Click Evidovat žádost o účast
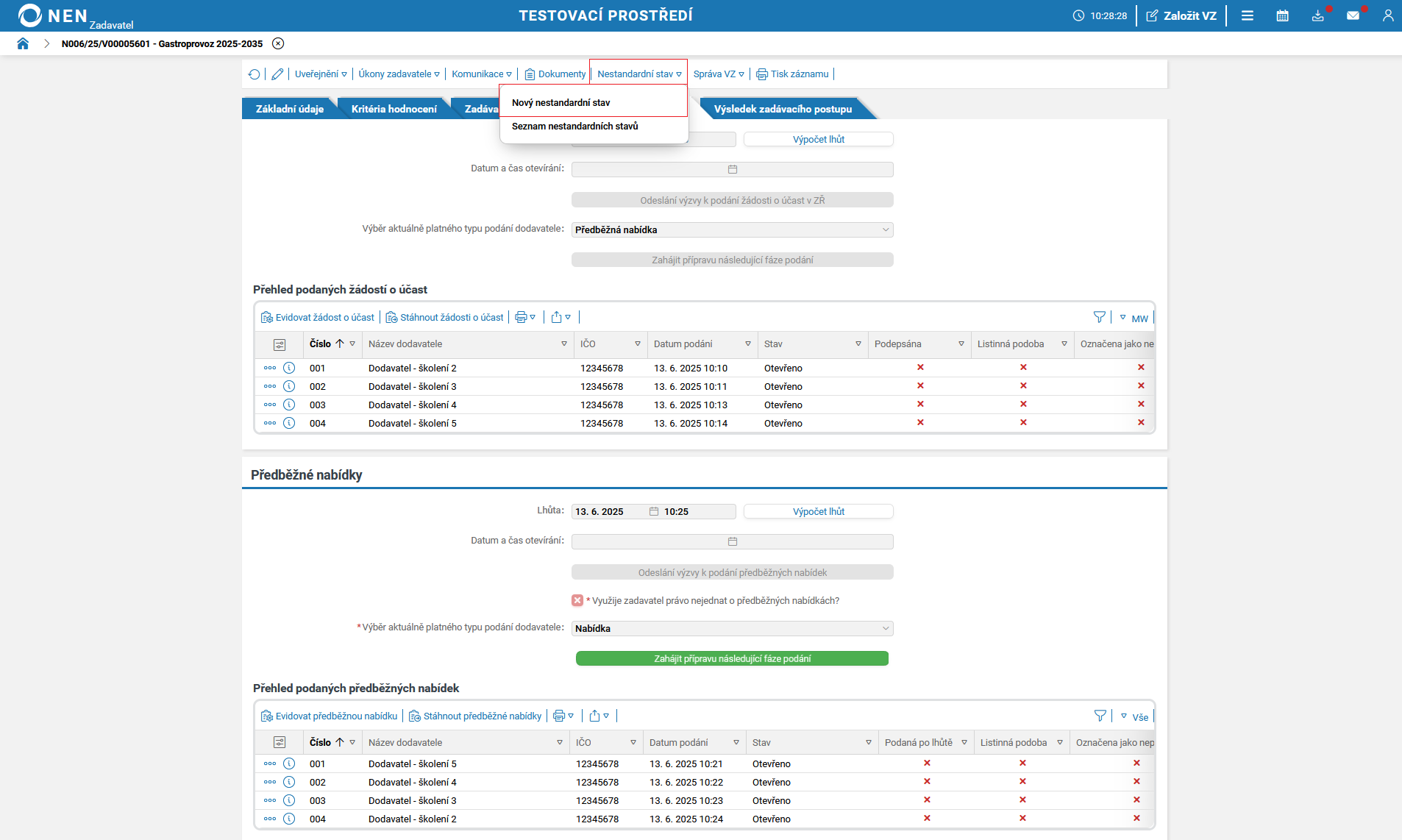Viewport: 1402px width, 840px height. tap(318, 318)
